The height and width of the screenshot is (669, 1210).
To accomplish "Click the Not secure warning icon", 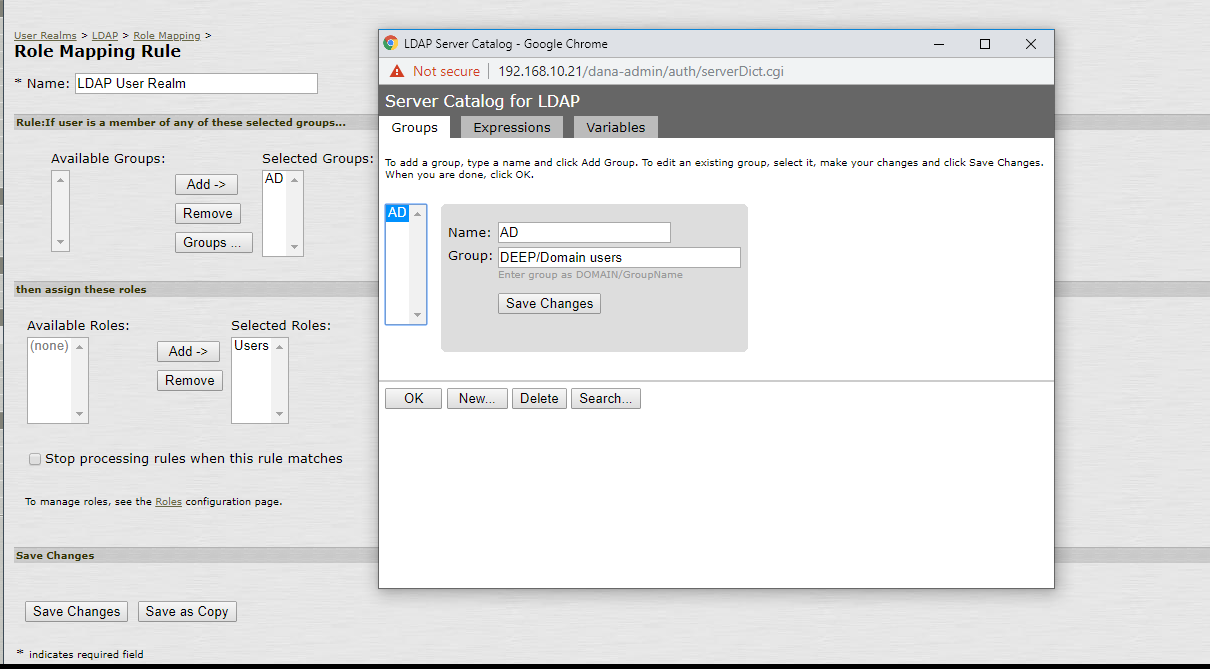I will (x=397, y=71).
